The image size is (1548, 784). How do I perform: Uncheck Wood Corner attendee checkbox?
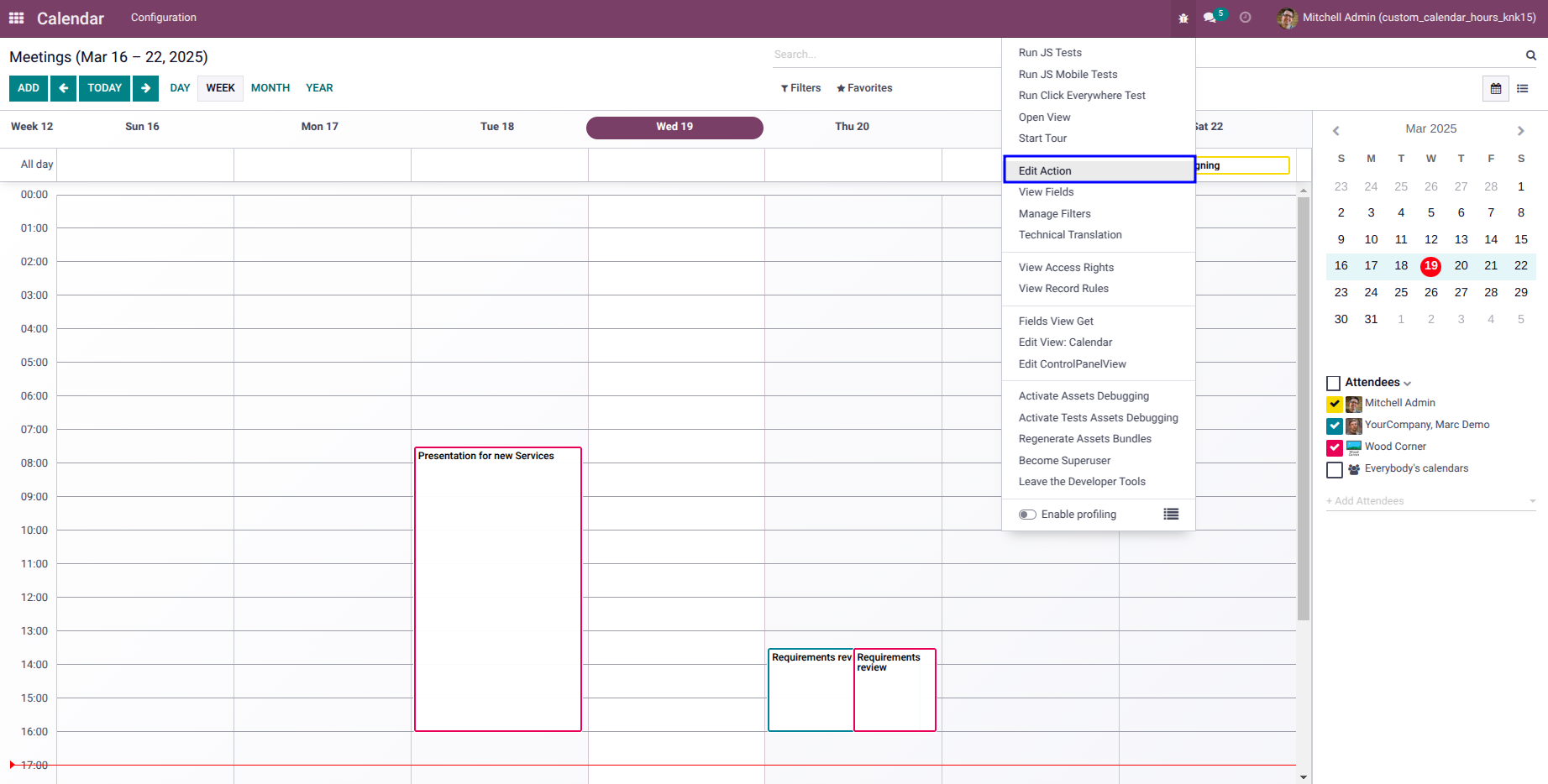(x=1335, y=447)
